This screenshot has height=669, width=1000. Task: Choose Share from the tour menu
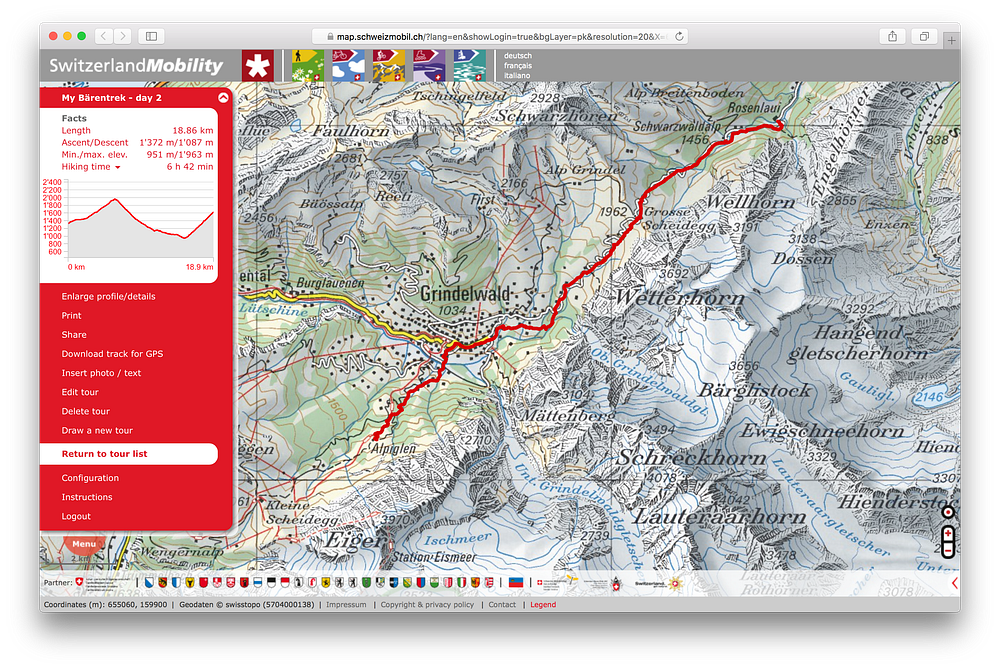[x=74, y=335]
